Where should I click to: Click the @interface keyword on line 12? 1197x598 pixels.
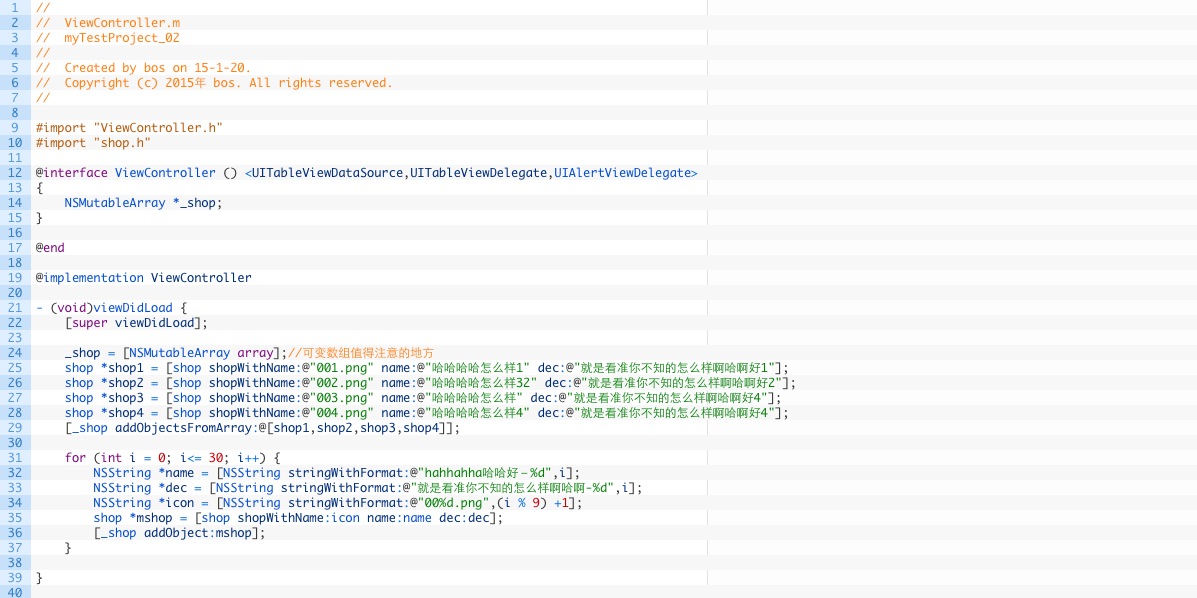click(x=71, y=173)
